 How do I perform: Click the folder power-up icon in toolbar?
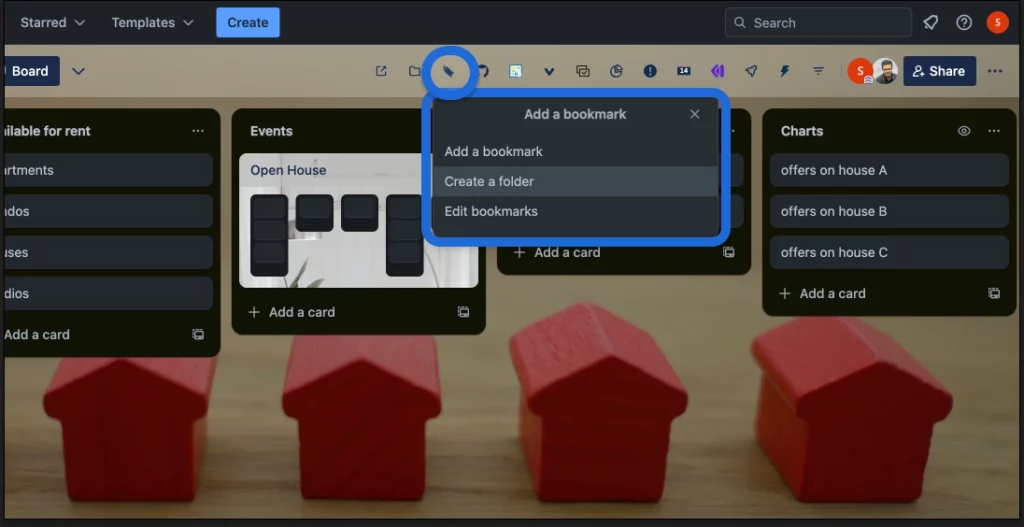click(414, 71)
